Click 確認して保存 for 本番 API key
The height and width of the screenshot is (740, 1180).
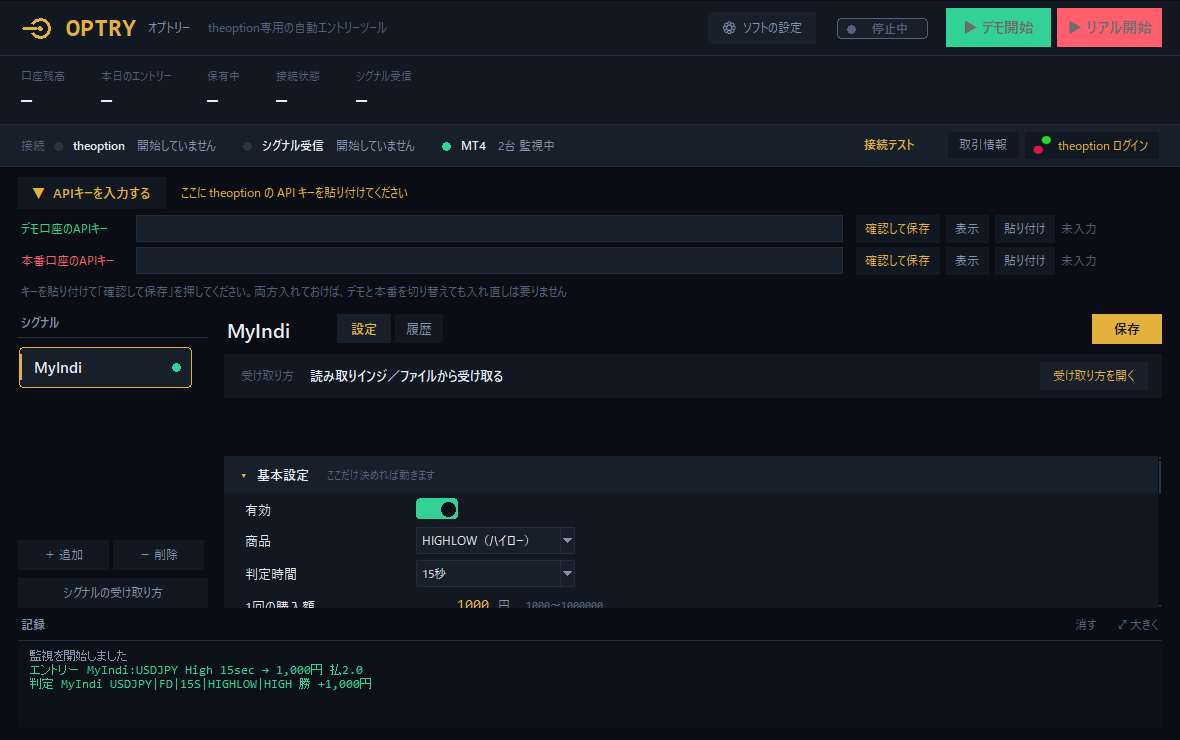[x=897, y=260]
